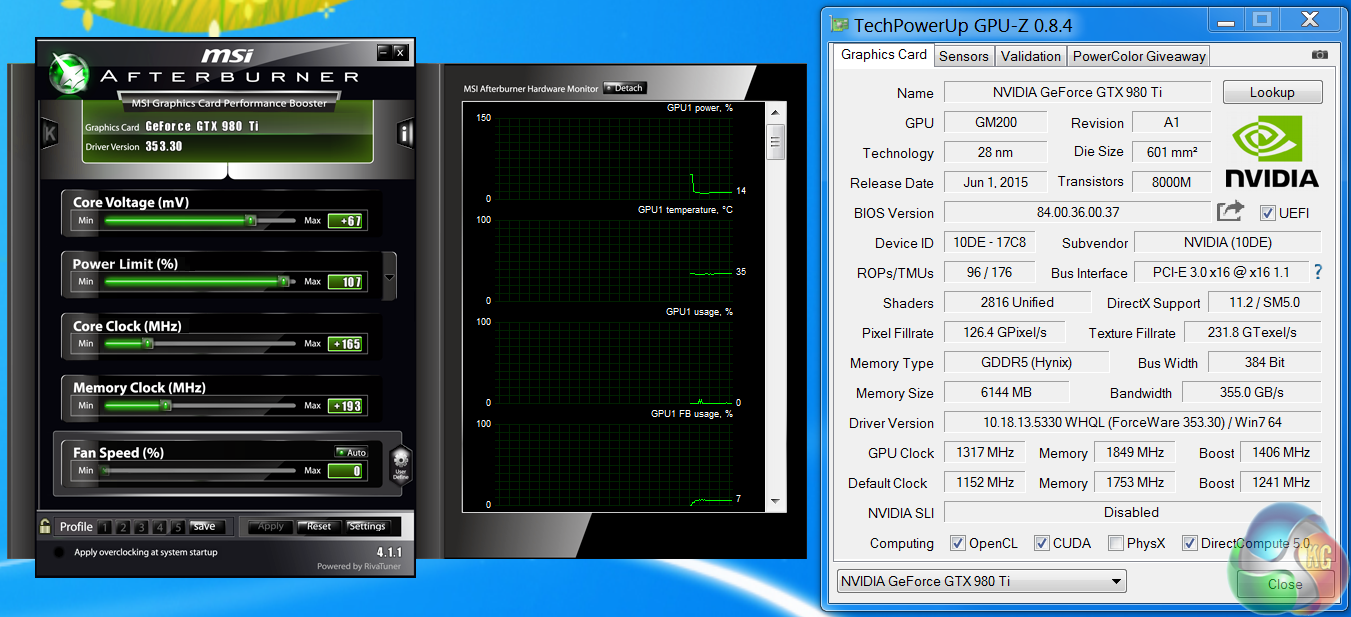Image resolution: width=1351 pixels, height=617 pixels.
Task: Click the Bandwidth 355.0 GB/s value
Action: [1251, 392]
